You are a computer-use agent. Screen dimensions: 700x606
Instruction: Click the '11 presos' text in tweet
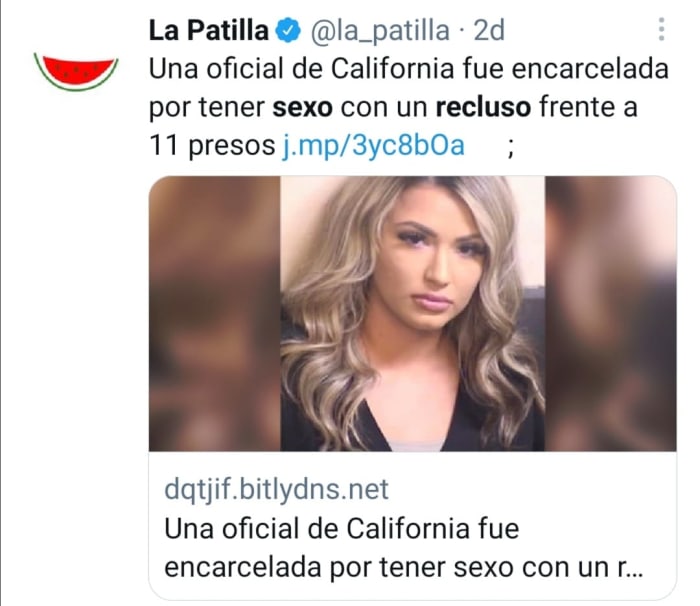click(x=212, y=146)
